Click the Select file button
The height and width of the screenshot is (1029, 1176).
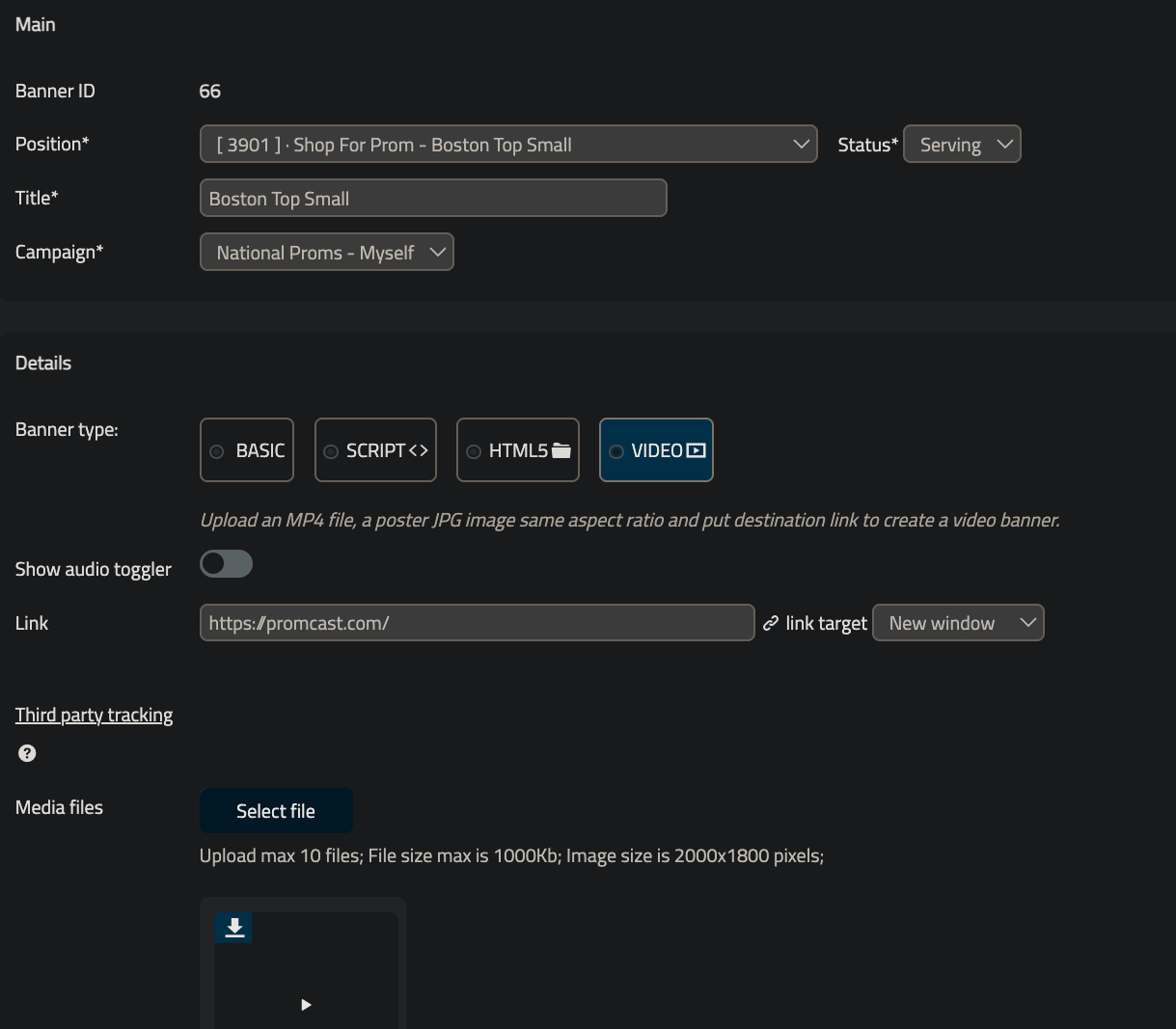pyautogui.click(x=276, y=811)
